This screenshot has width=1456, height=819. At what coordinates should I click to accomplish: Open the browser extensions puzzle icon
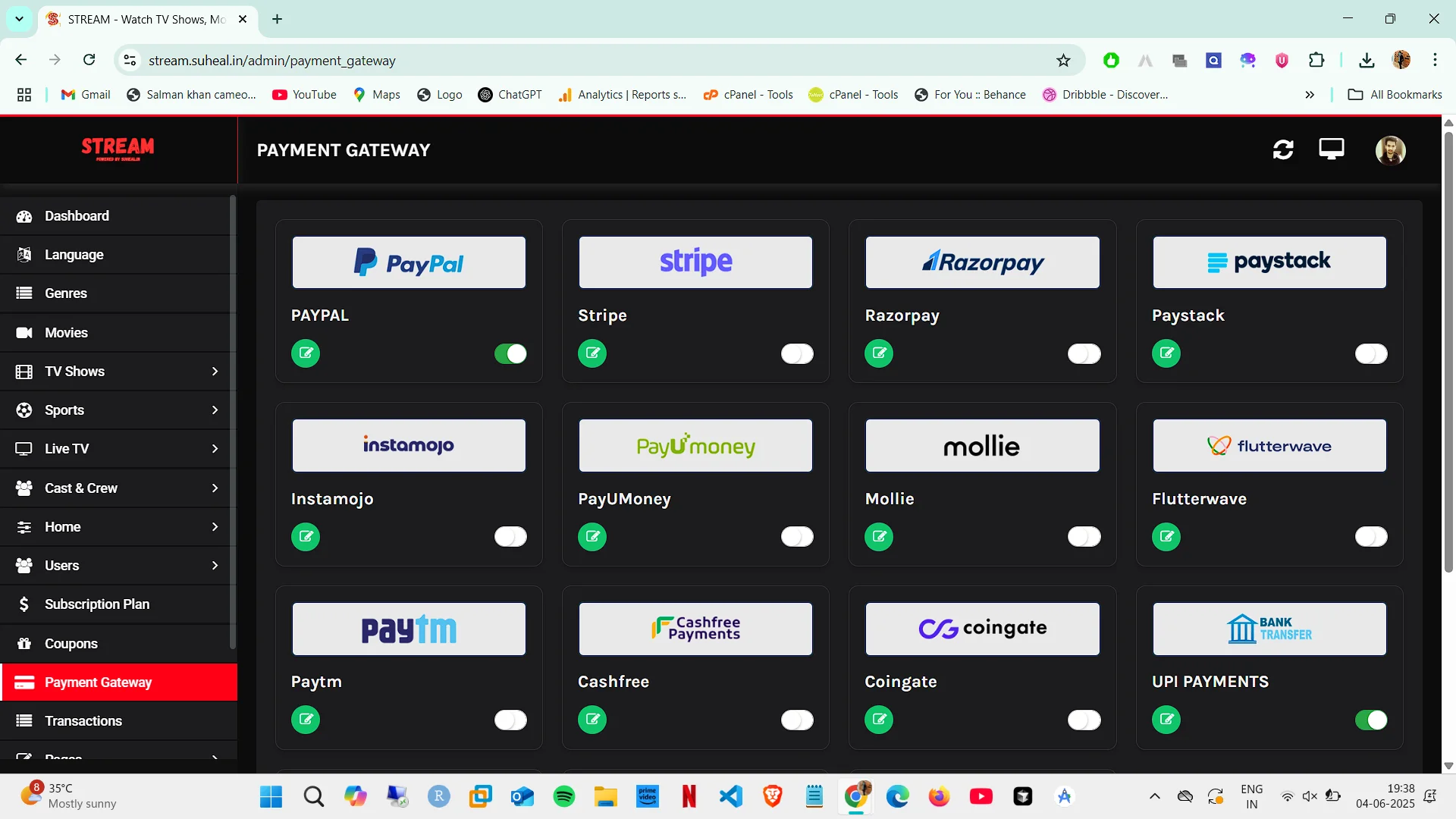[1316, 61]
